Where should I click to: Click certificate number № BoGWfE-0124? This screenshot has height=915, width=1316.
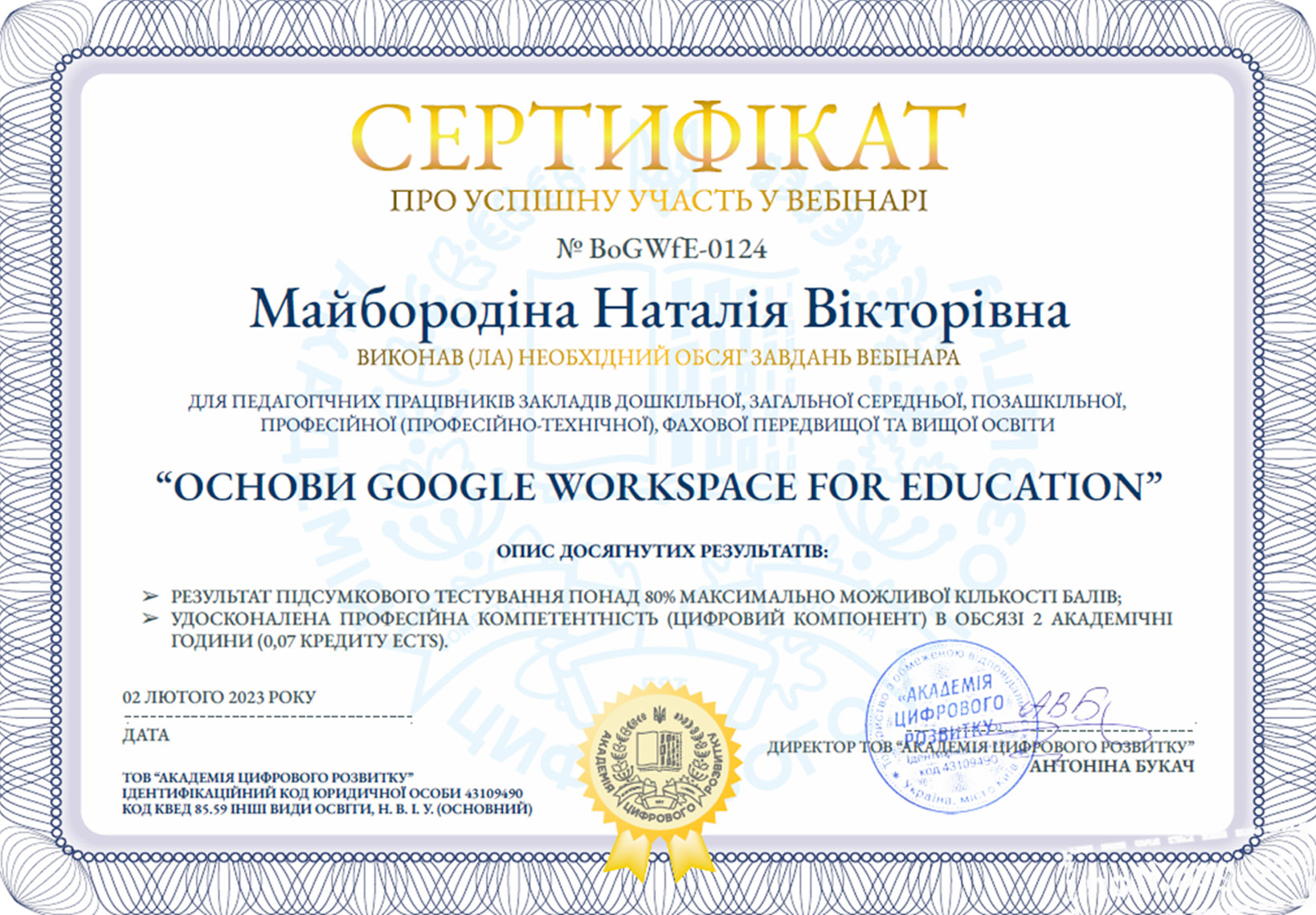(x=661, y=249)
